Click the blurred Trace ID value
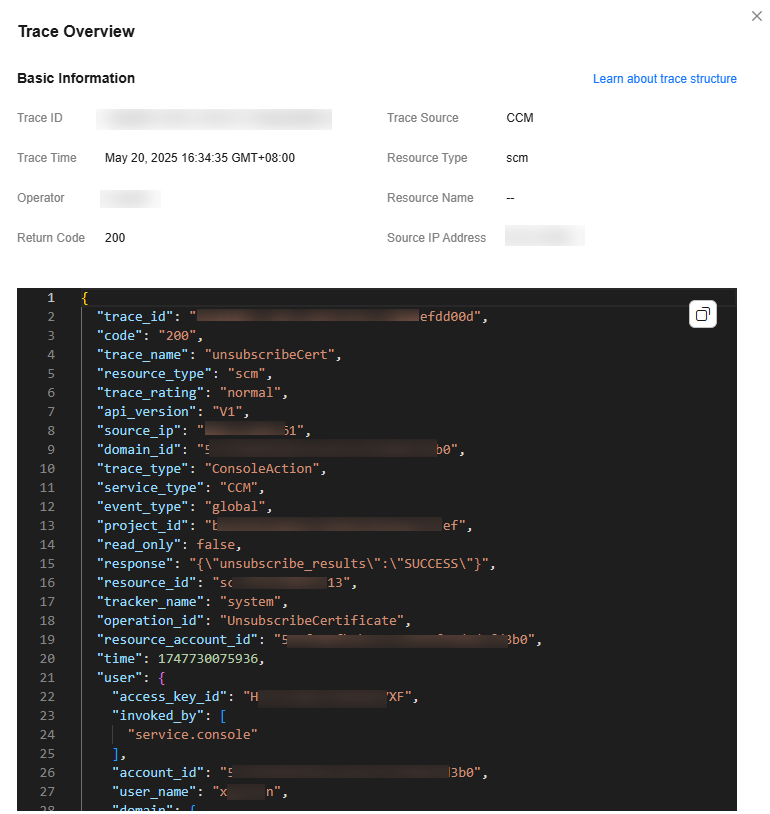Screen dimensions: 770x814 [x=214, y=119]
